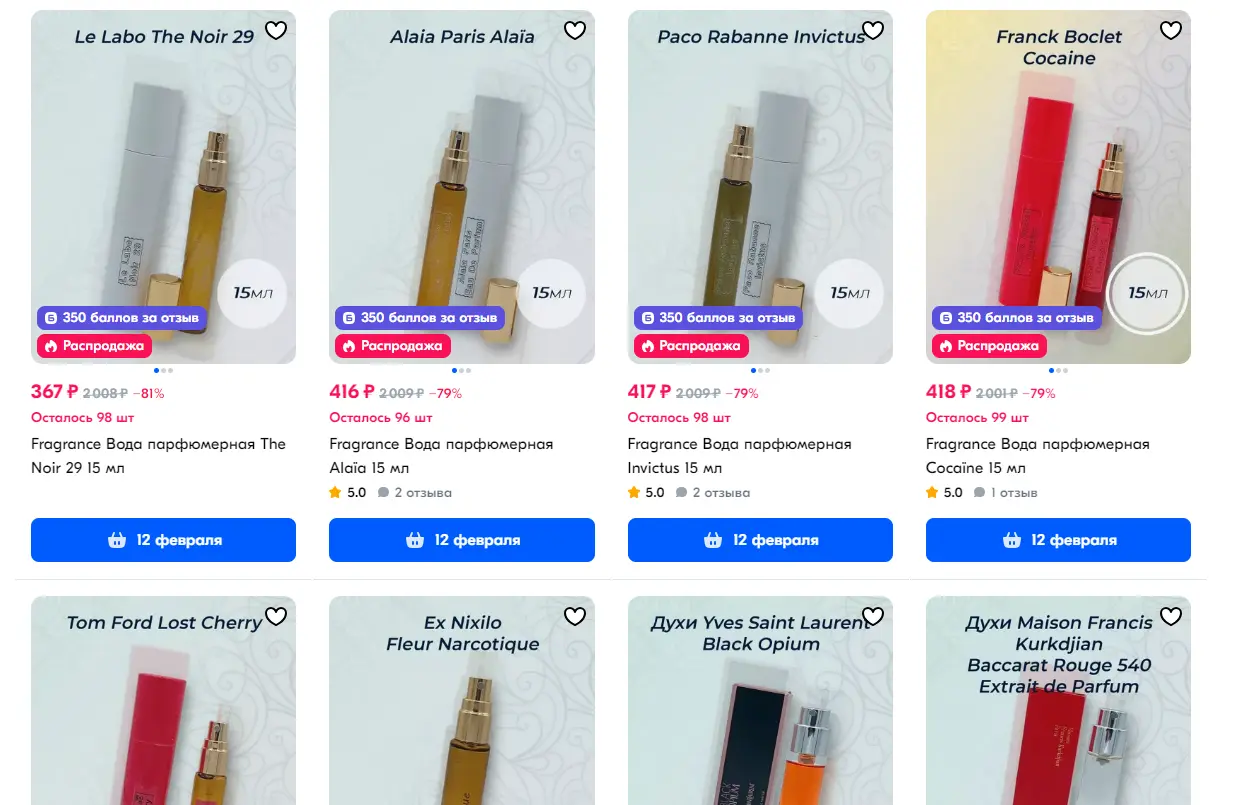Viewport: 1236px width, 805px height.
Task: Click heart icon on Baccarat Rouge 540 card
Action: pos(1171,616)
